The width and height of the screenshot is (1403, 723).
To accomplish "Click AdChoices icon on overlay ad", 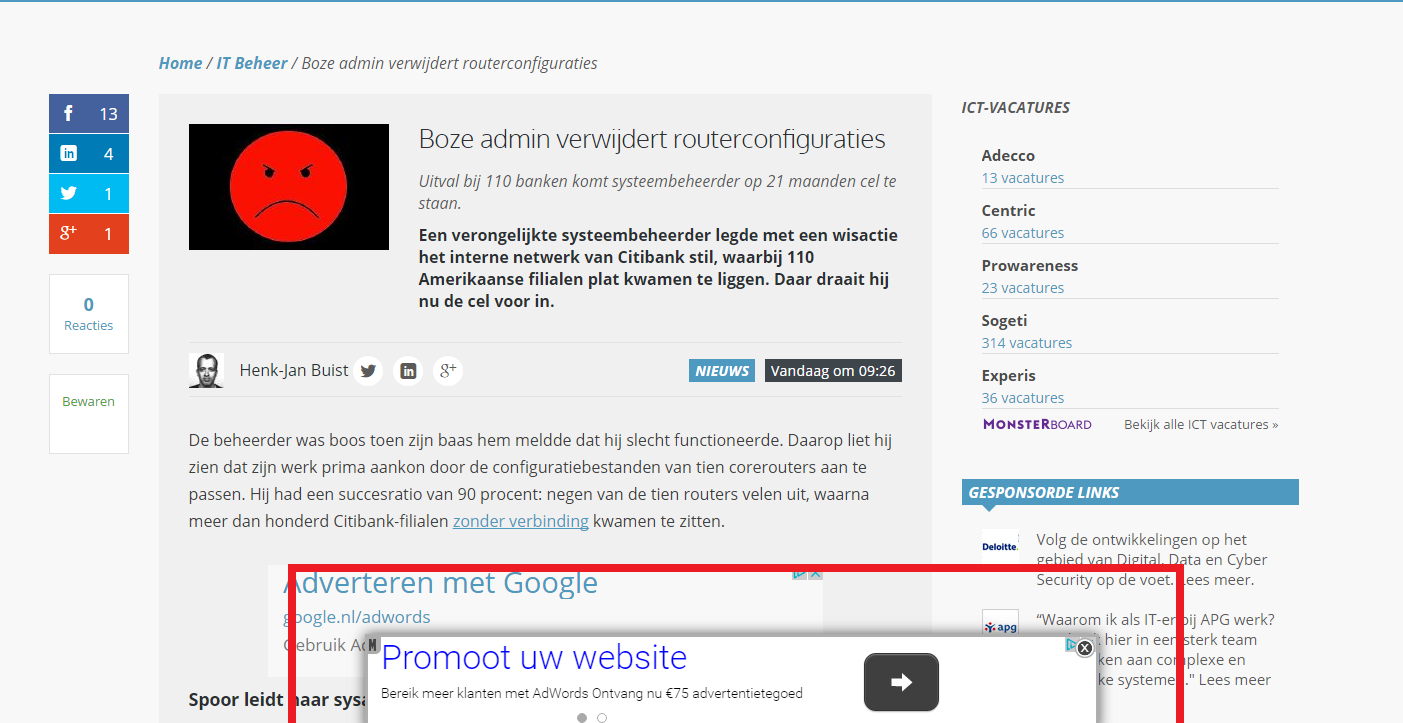I will pos(1072,646).
